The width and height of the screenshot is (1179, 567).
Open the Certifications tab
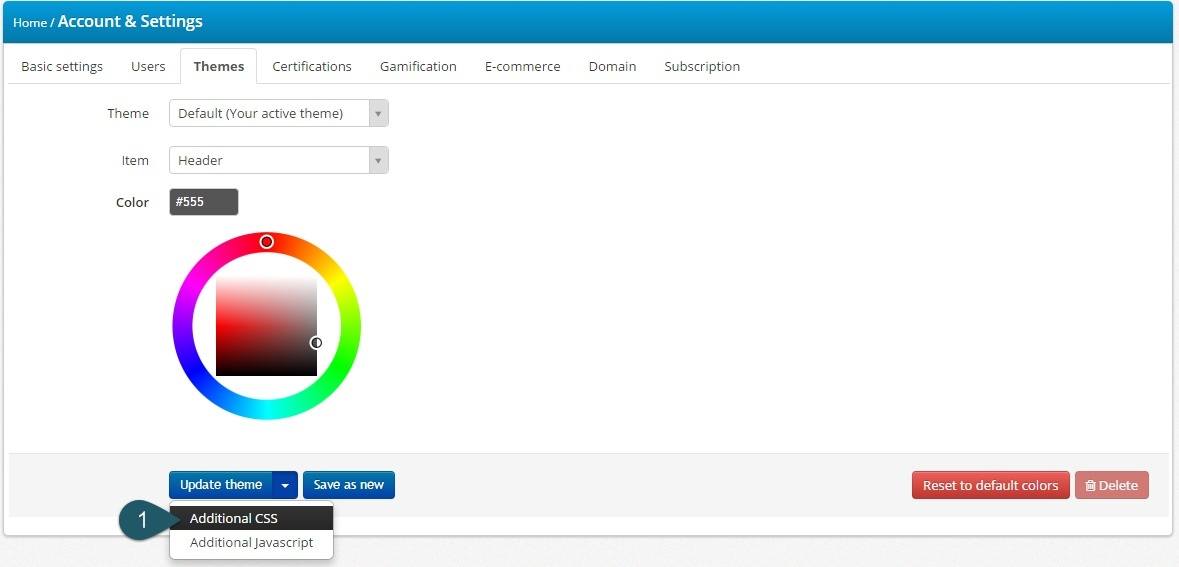tap(312, 66)
